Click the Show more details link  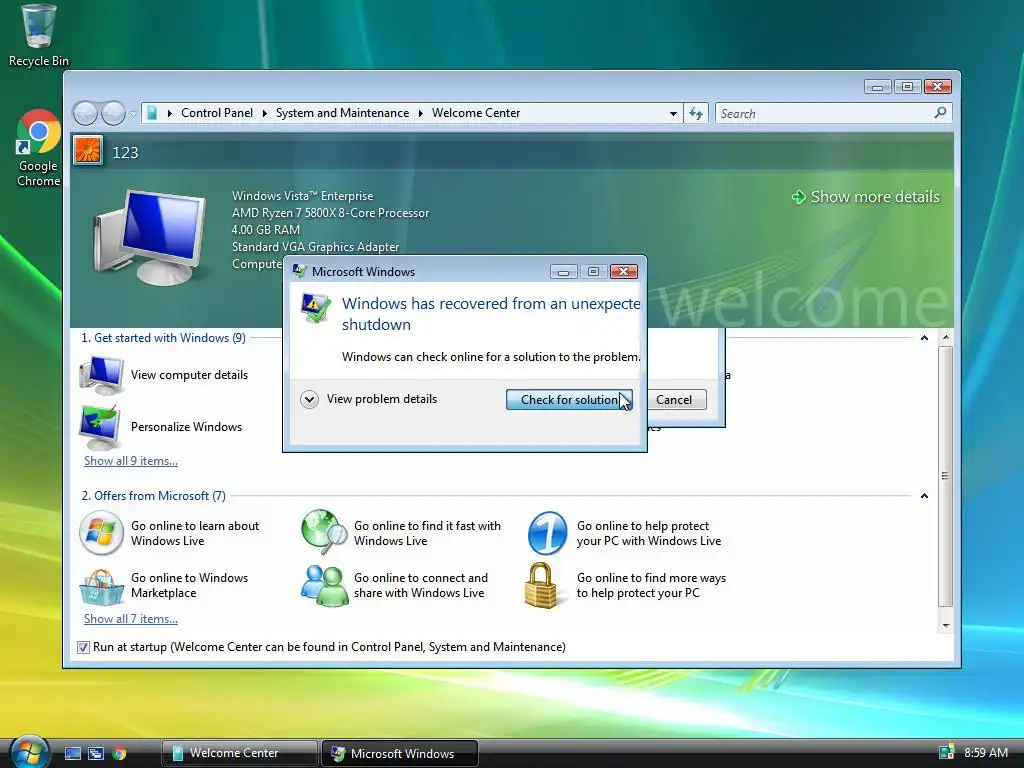(875, 197)
